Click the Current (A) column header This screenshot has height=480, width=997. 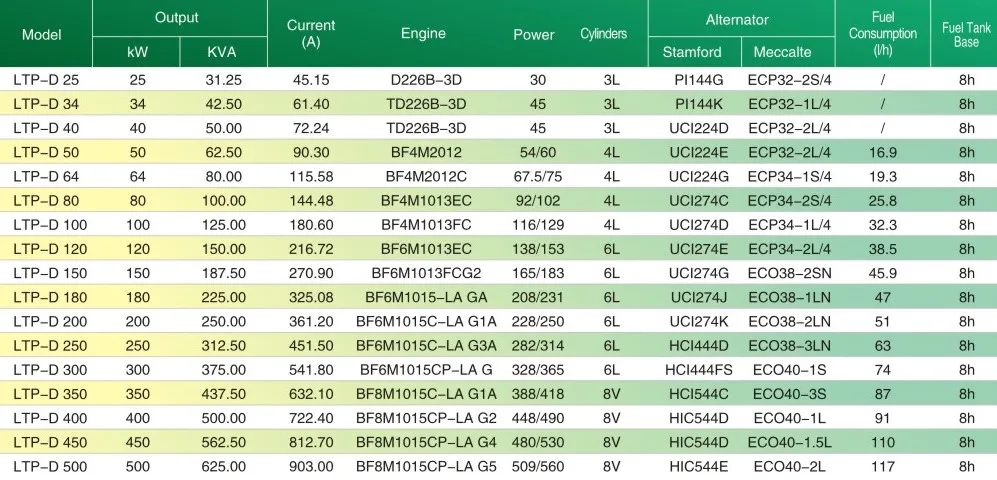tap(311, 34)
